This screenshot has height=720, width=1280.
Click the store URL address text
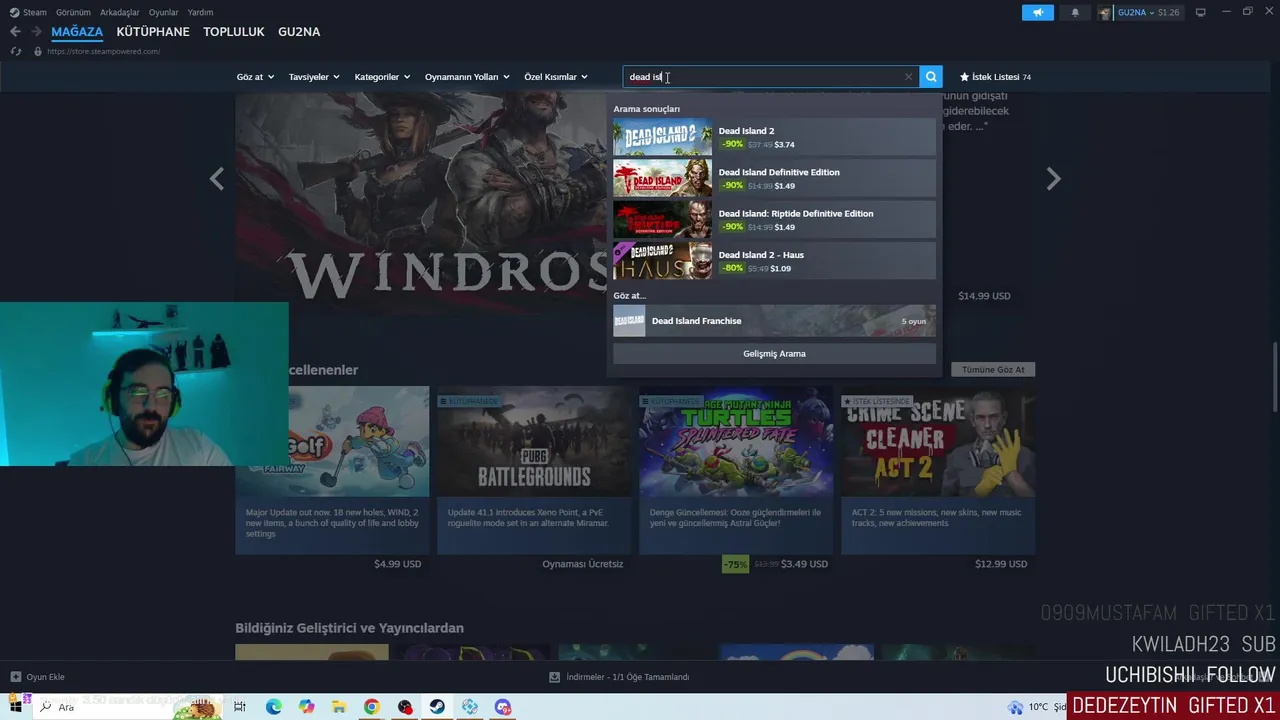(104, 51)
